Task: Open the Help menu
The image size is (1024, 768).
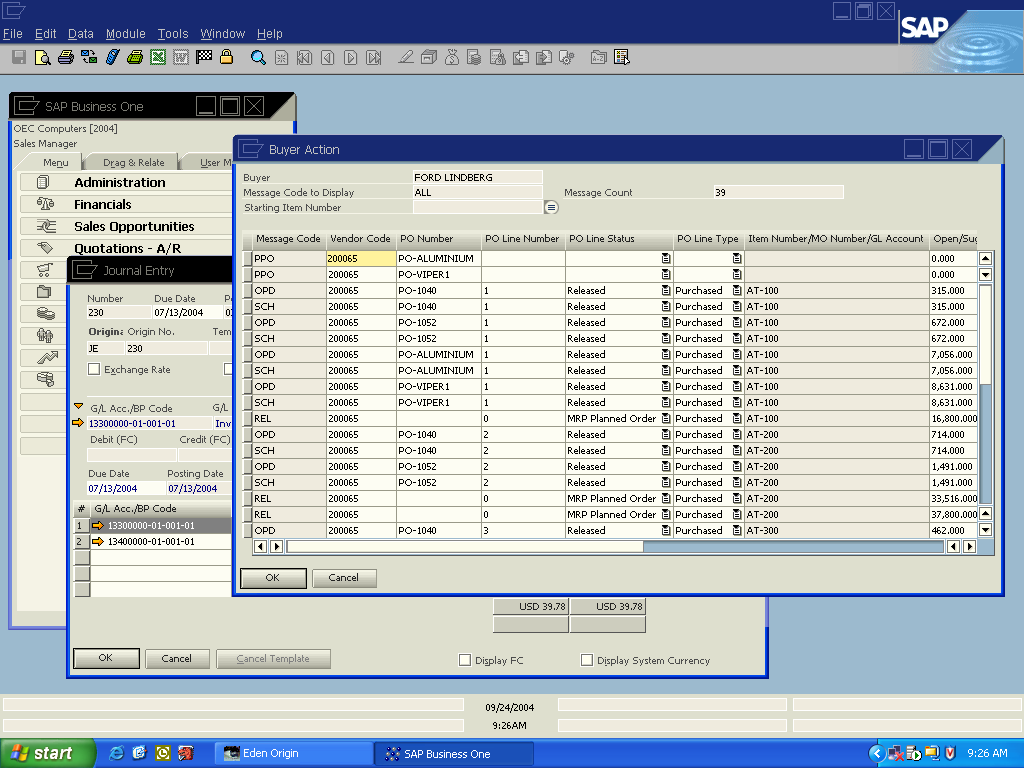Action: [269, 34]
